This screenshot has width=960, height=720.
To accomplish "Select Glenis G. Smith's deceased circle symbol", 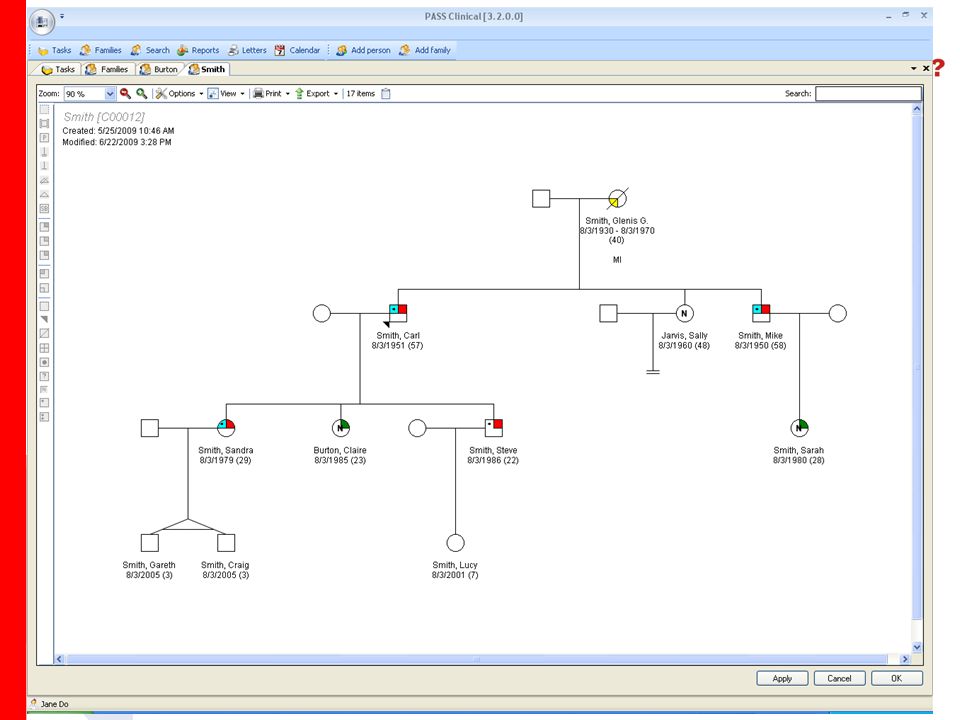I will pos(618,198).
